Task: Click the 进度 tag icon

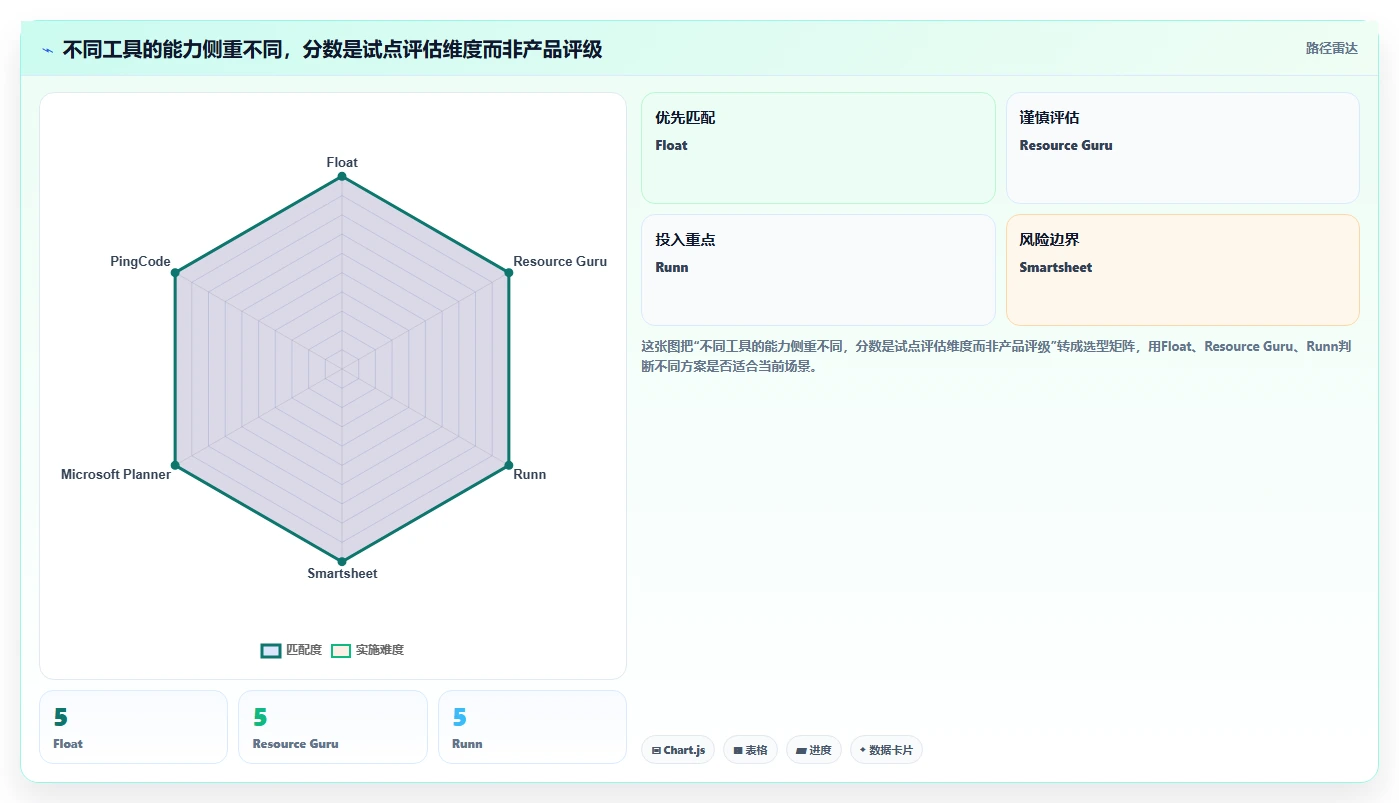Action: click(x=801, y=750)
